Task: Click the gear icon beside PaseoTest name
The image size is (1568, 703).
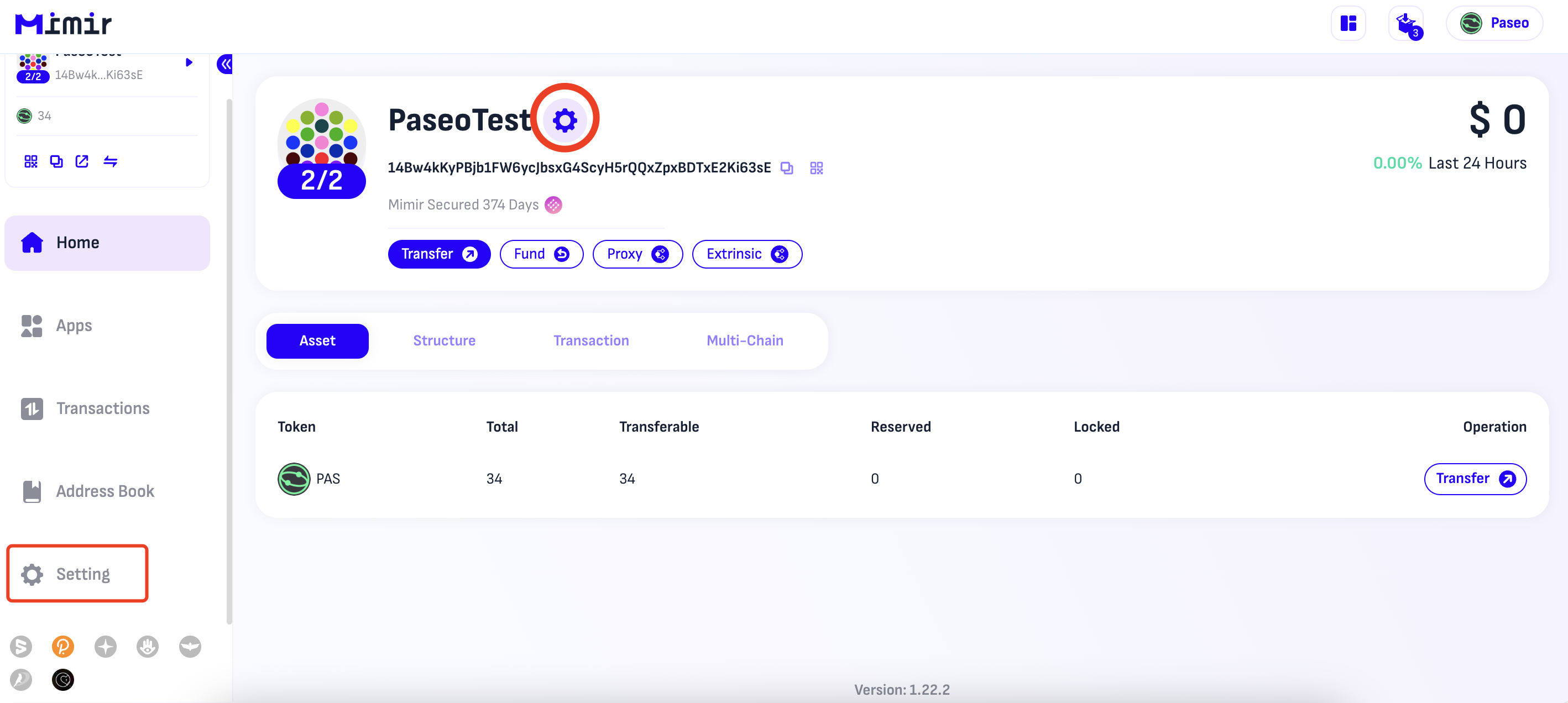Action: coord(565,120)
